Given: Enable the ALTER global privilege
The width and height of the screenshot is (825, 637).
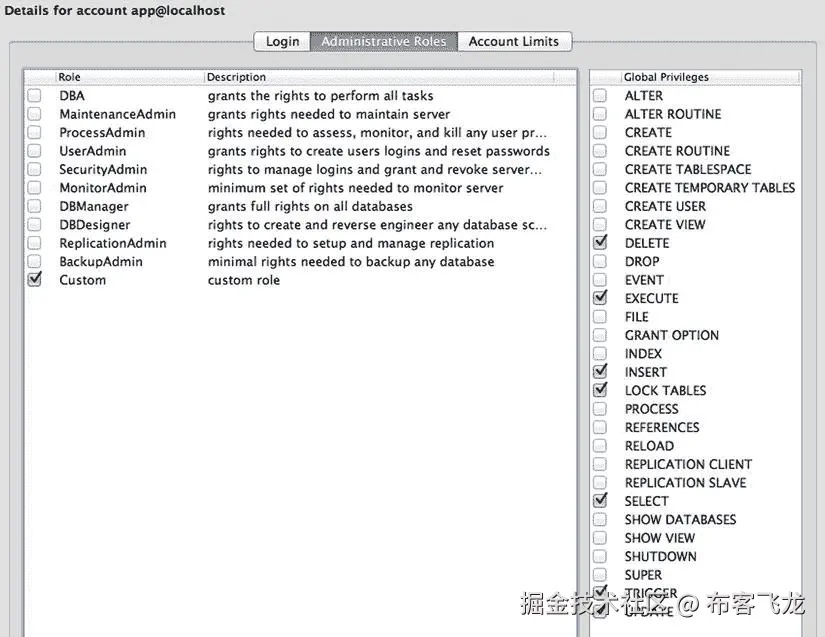Looking at the screenshot, I should tap(600, 96).
